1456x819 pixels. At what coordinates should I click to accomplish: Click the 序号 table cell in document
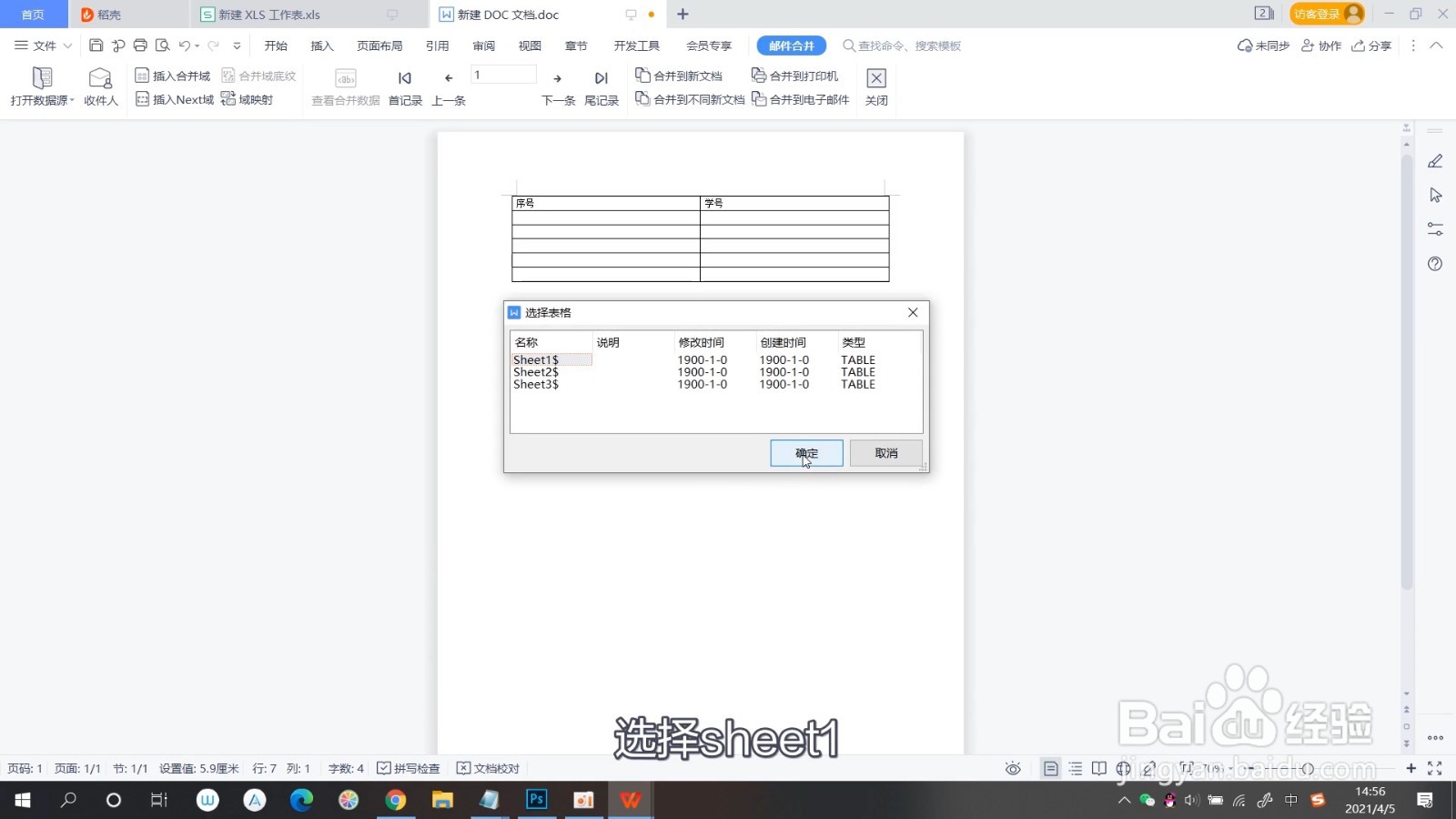click(x=606, y=203)
